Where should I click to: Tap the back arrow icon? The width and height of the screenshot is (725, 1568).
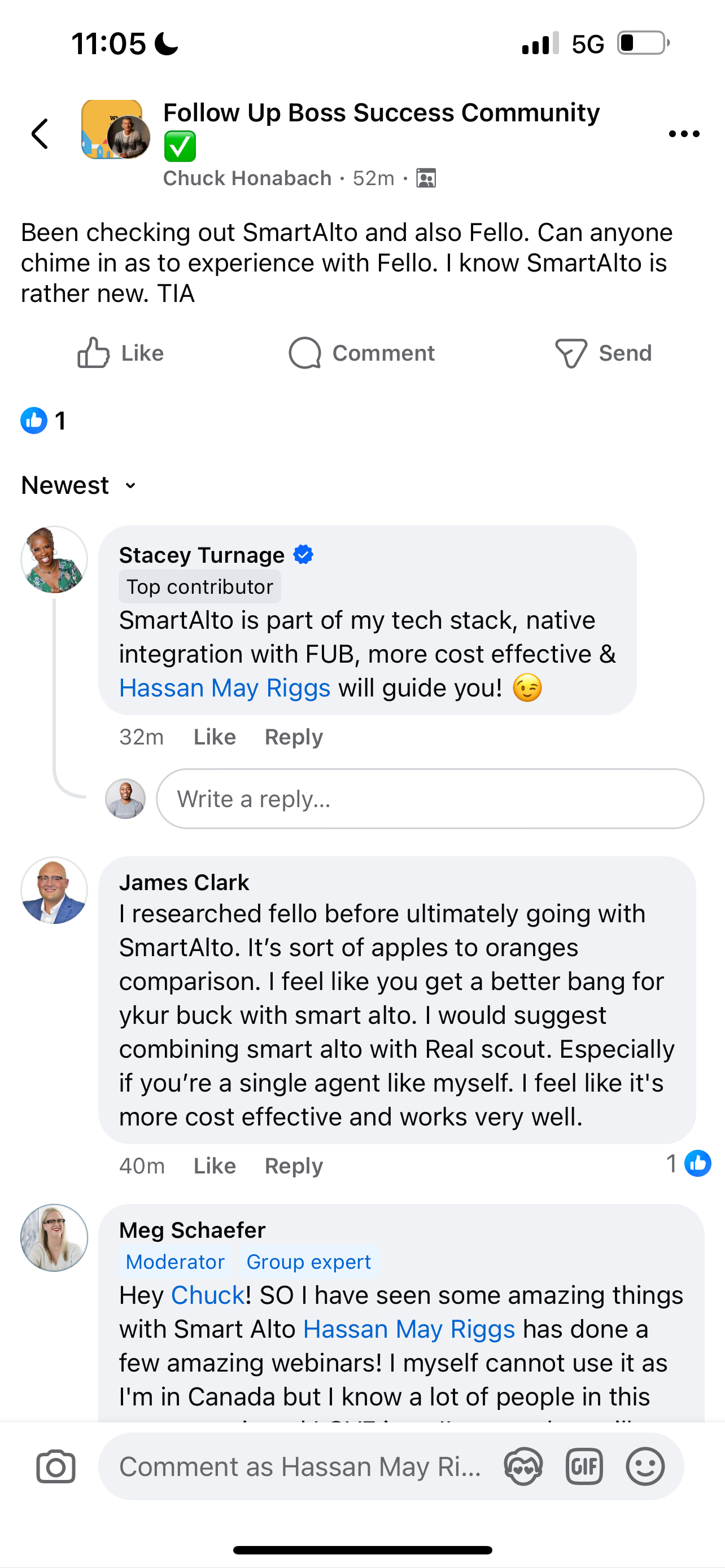40,134
